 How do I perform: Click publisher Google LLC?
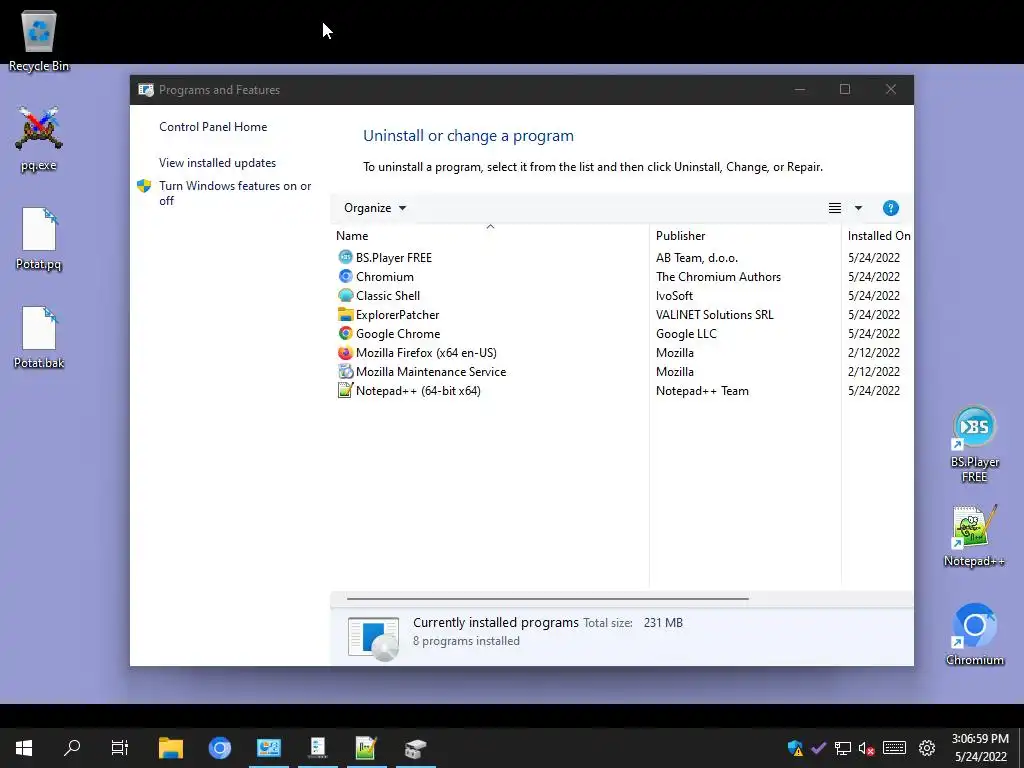click(686, 333)
